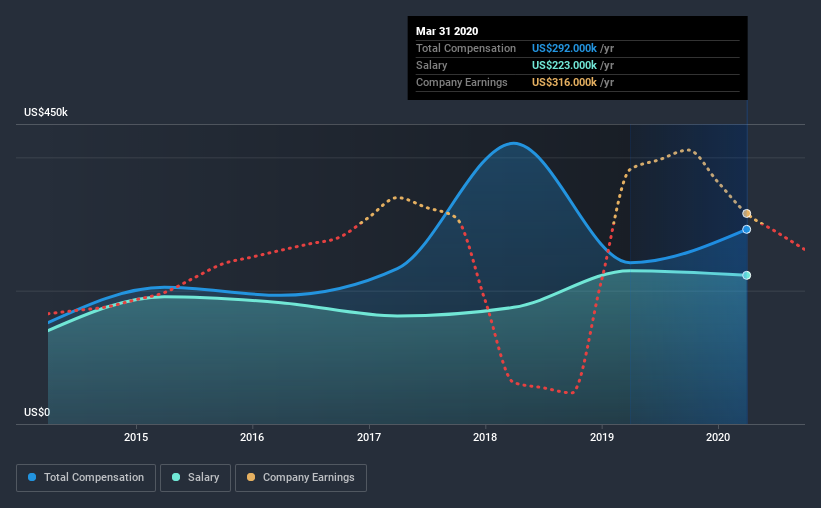The width and height of the screenshot is (821, 508).
Task: Toggle the Salary legend button
Action: 195,478
